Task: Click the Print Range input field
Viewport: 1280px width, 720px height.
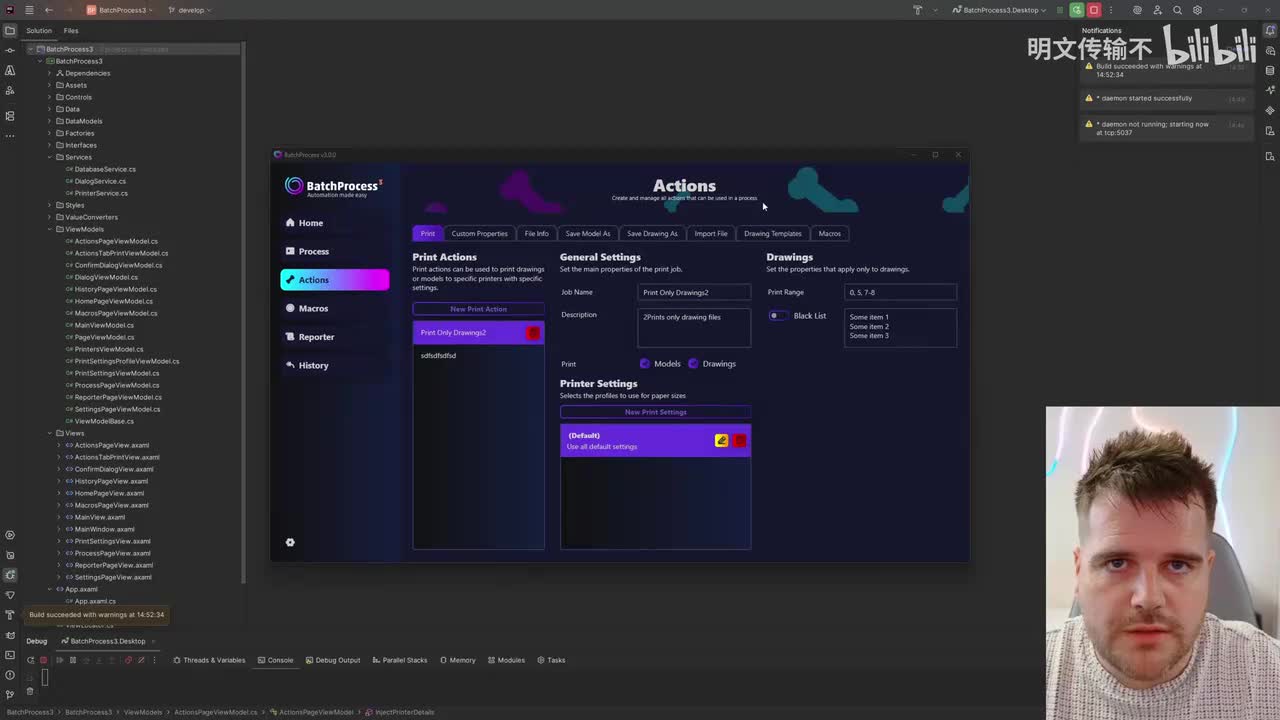Action: click(900, 292)
